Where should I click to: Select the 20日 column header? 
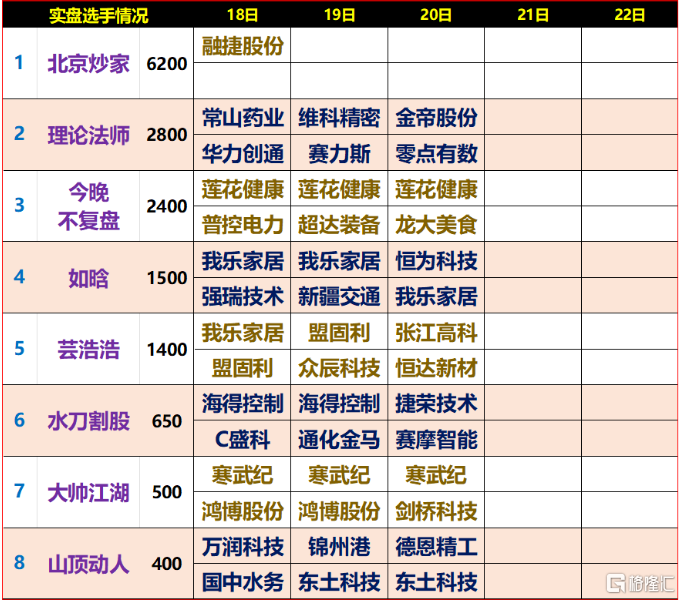(436, 15)
